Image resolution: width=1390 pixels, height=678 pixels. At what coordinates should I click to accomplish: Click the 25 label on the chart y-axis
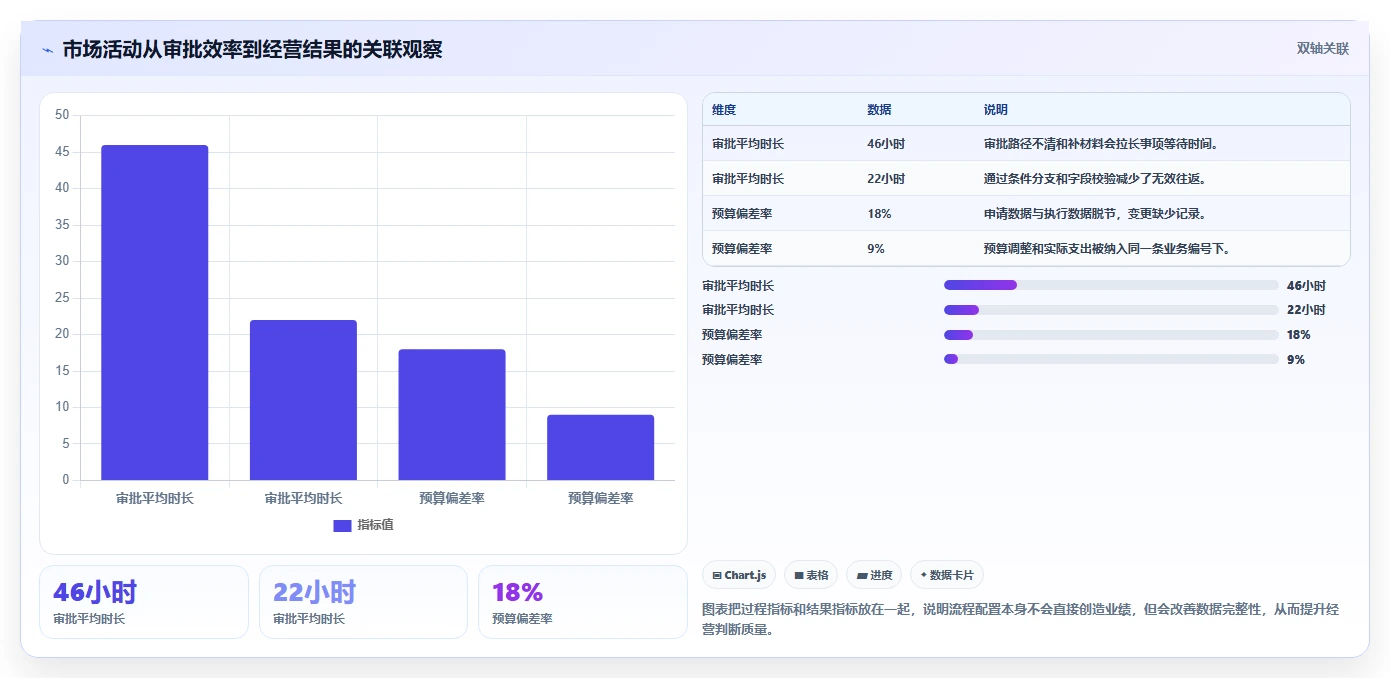pyautogui.click(x=62, y=298)
